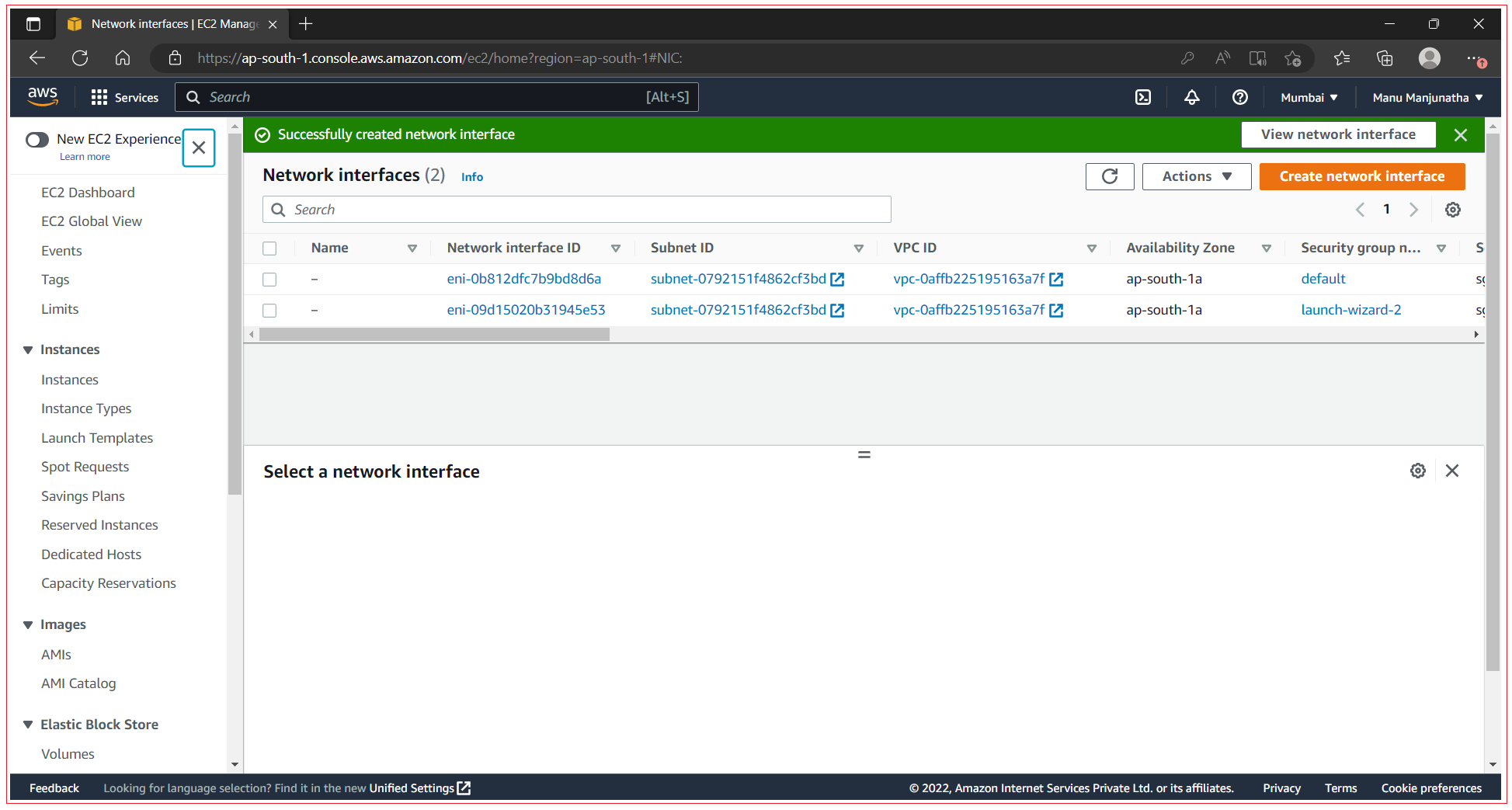Go to Launch Templates page
The height and width of the screenshot is (810, 1512).
(97, 438)
